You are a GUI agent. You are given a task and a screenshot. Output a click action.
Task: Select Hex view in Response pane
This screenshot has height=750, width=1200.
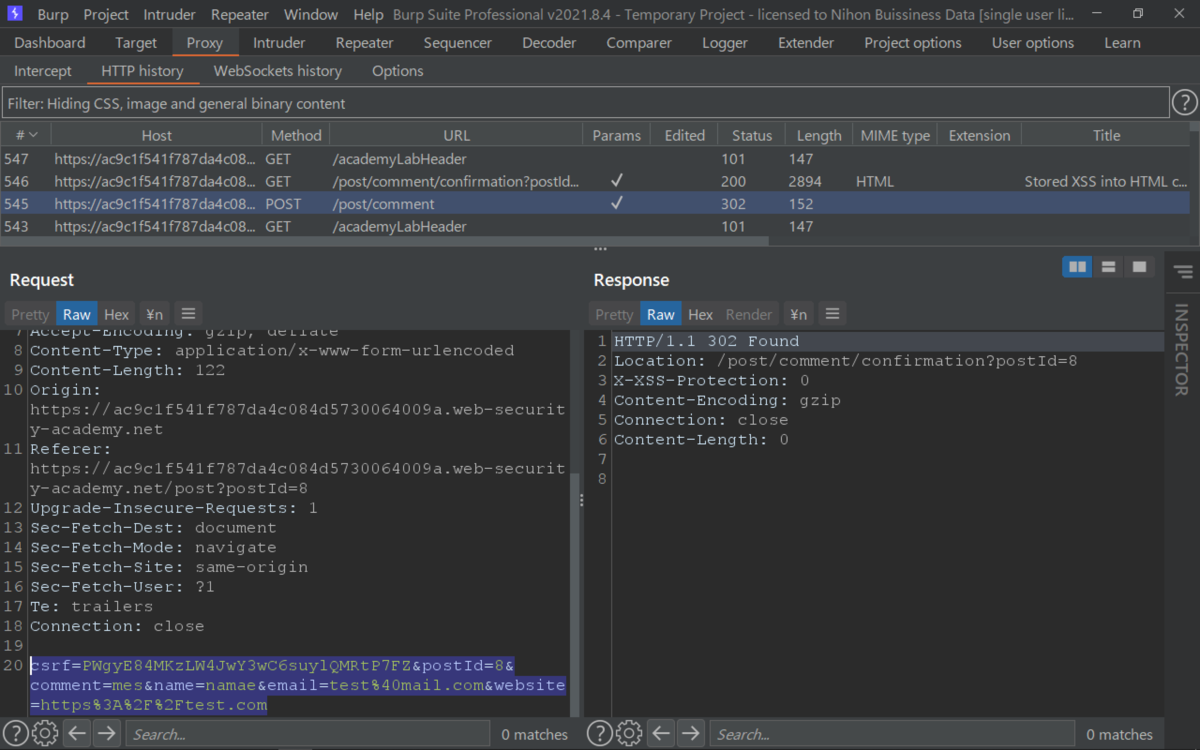point(700,314)
